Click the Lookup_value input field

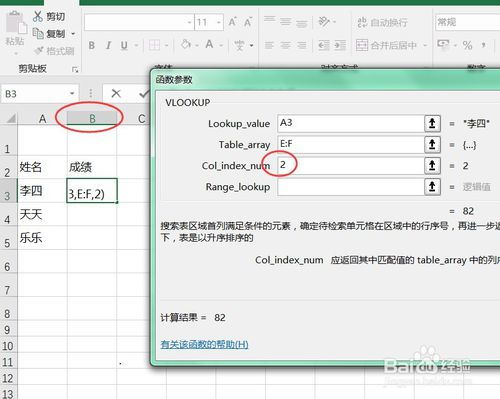(x=351, y=123)
